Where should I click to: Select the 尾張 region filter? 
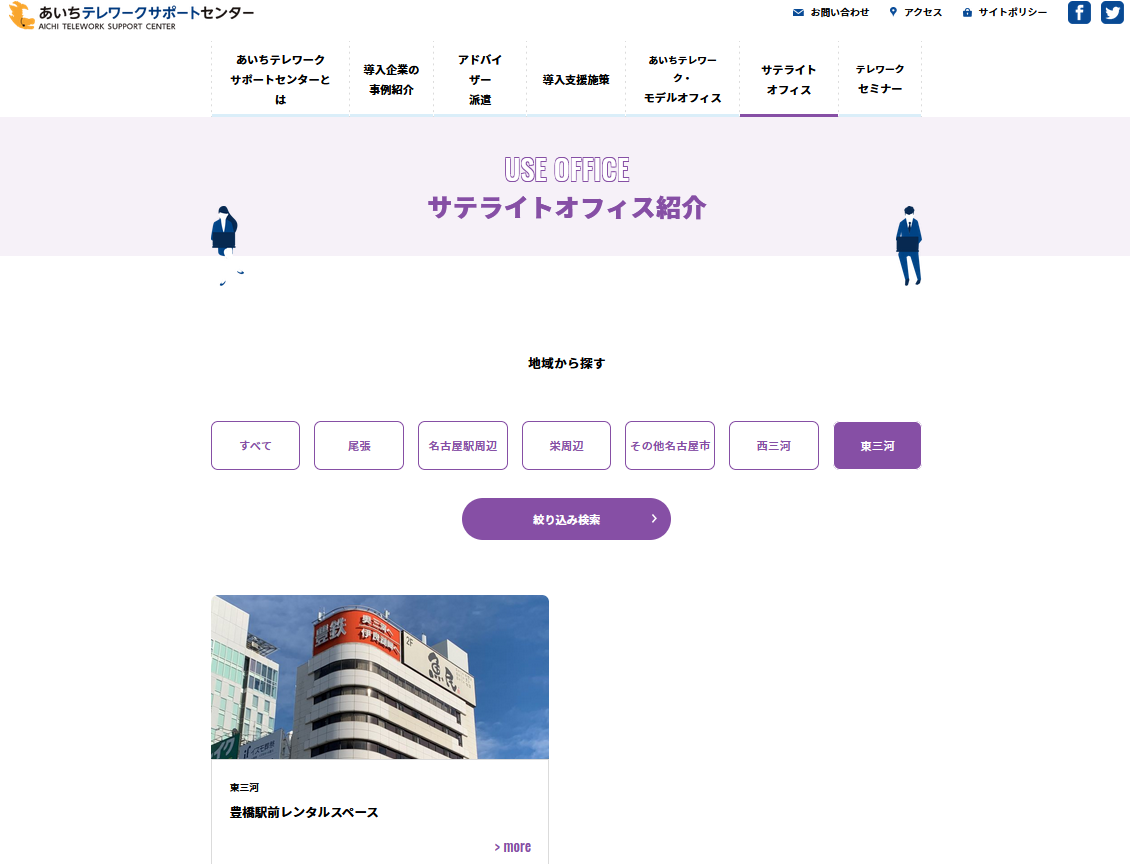click(359, 446)
